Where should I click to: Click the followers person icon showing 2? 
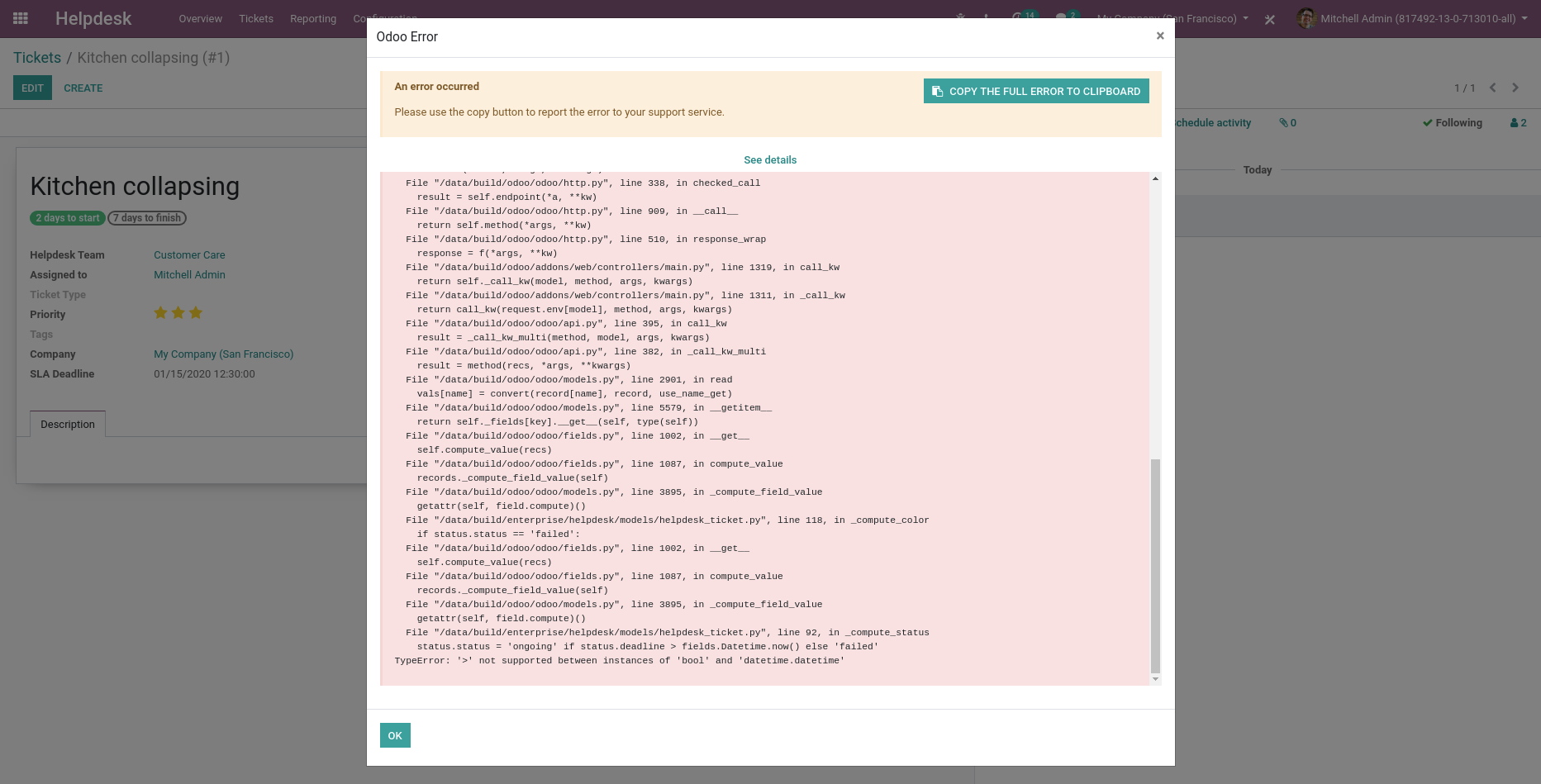pyautogui.click(x=1519, y=122)
